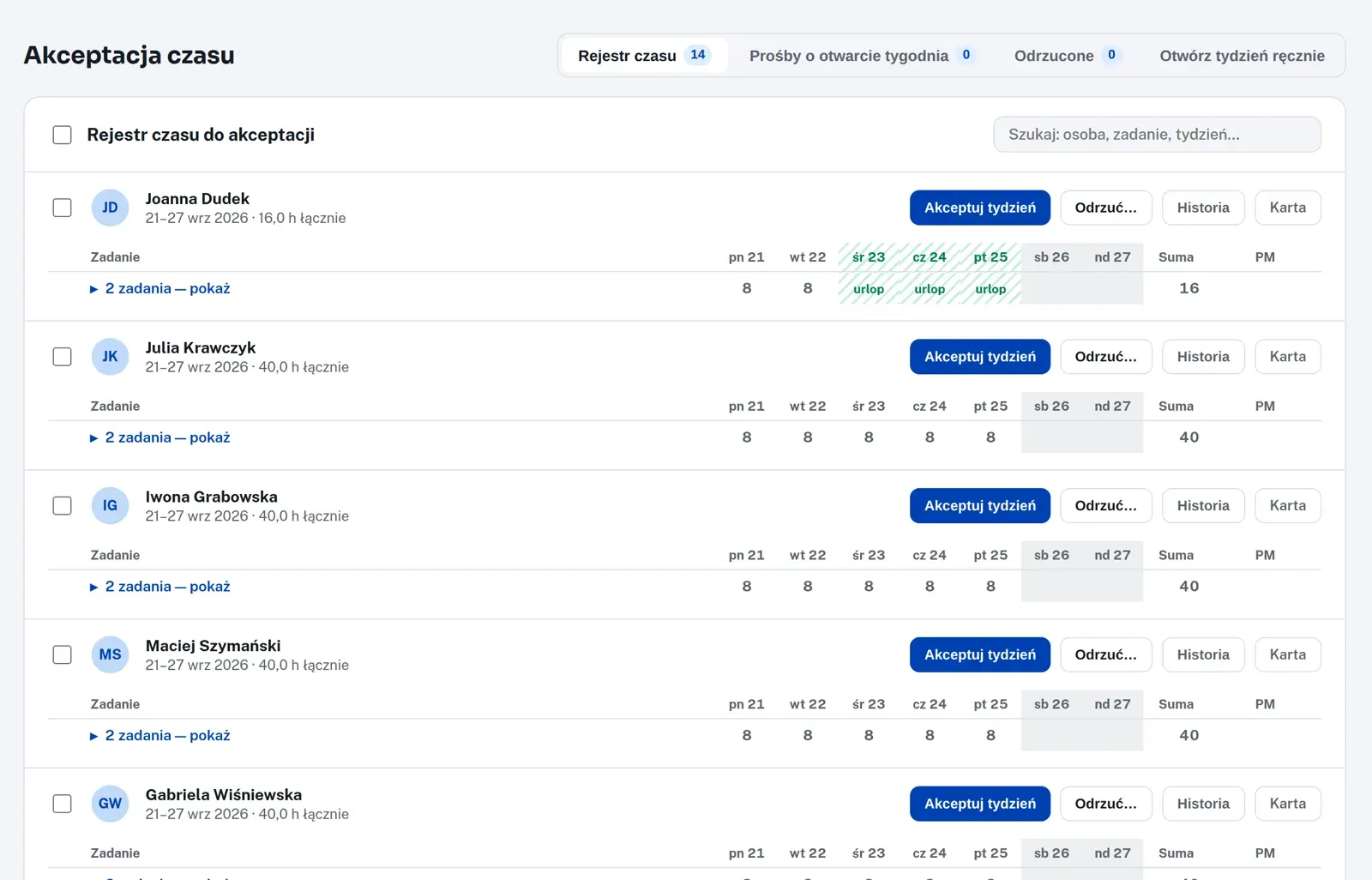Open Historia for Joanna Dudek
This screenshot has height=880, width=1372.
(x=1203, y=208)
